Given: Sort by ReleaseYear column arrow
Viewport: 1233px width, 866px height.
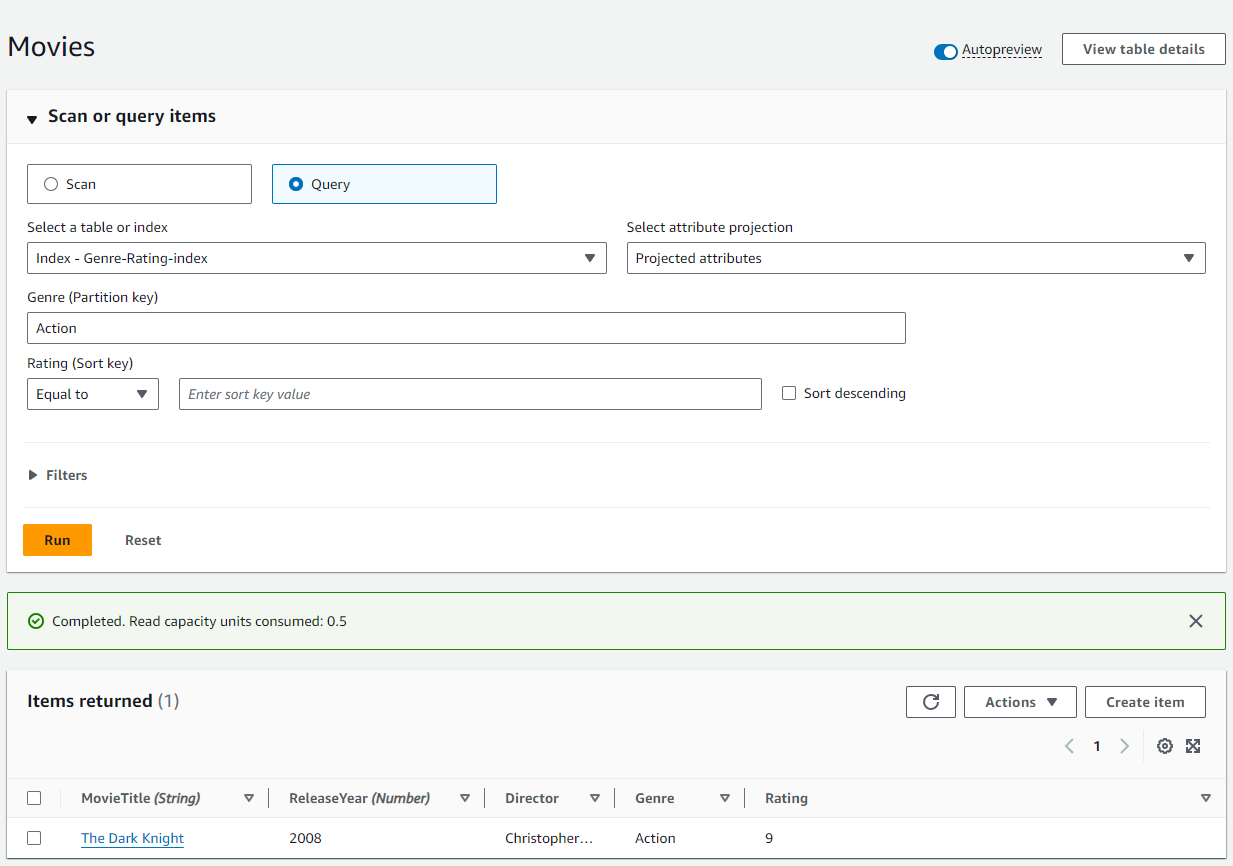Looking at the screenshot, I should 465,798.
